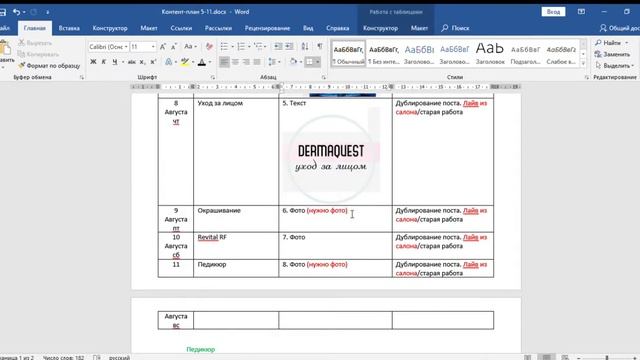The image size is (640, 360).
Task: Open font size dropdown 11
Action: 153,47
